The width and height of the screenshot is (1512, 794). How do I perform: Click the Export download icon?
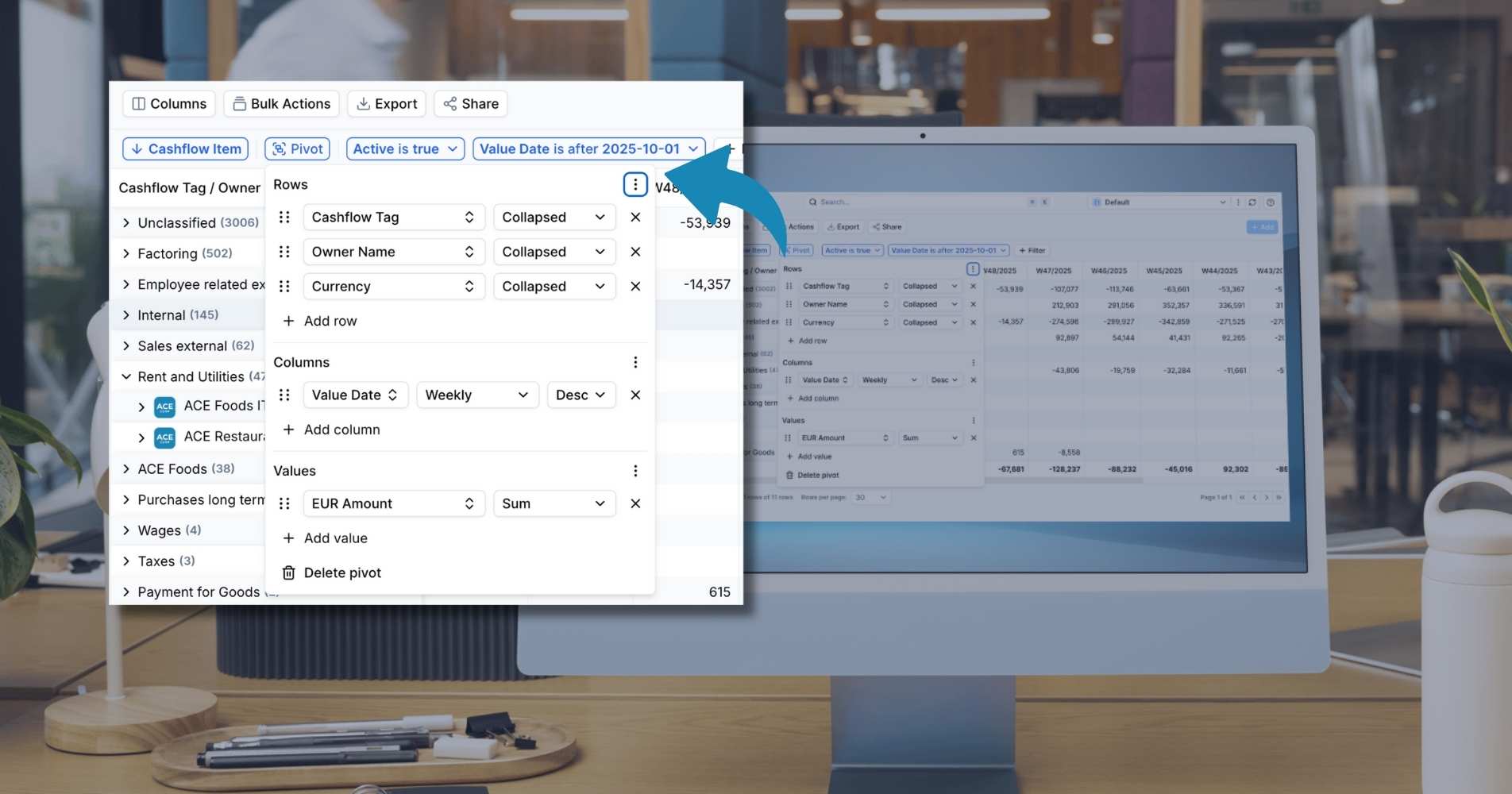364,103
